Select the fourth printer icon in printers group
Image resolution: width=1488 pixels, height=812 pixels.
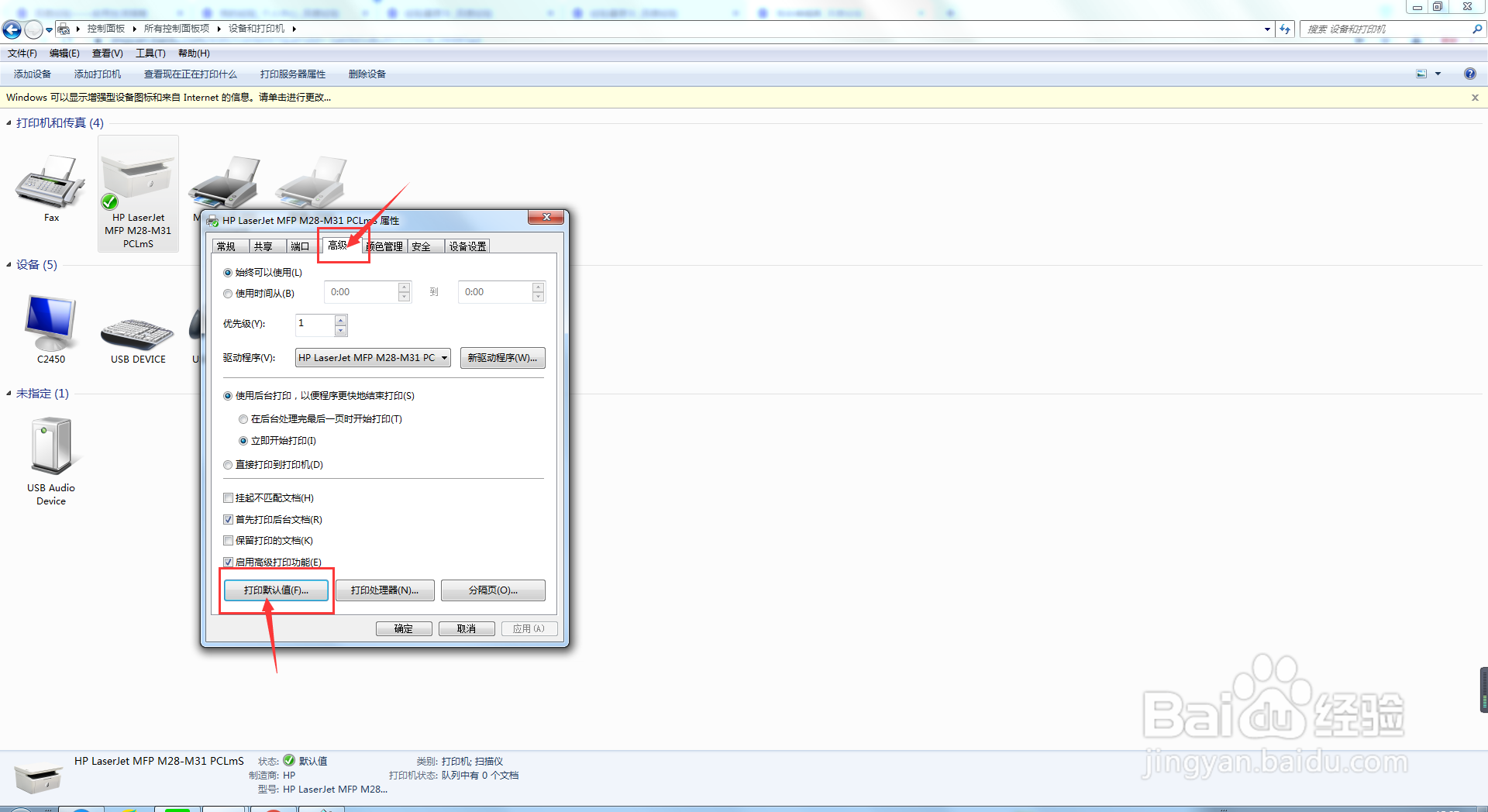click(x=312, y=183)
